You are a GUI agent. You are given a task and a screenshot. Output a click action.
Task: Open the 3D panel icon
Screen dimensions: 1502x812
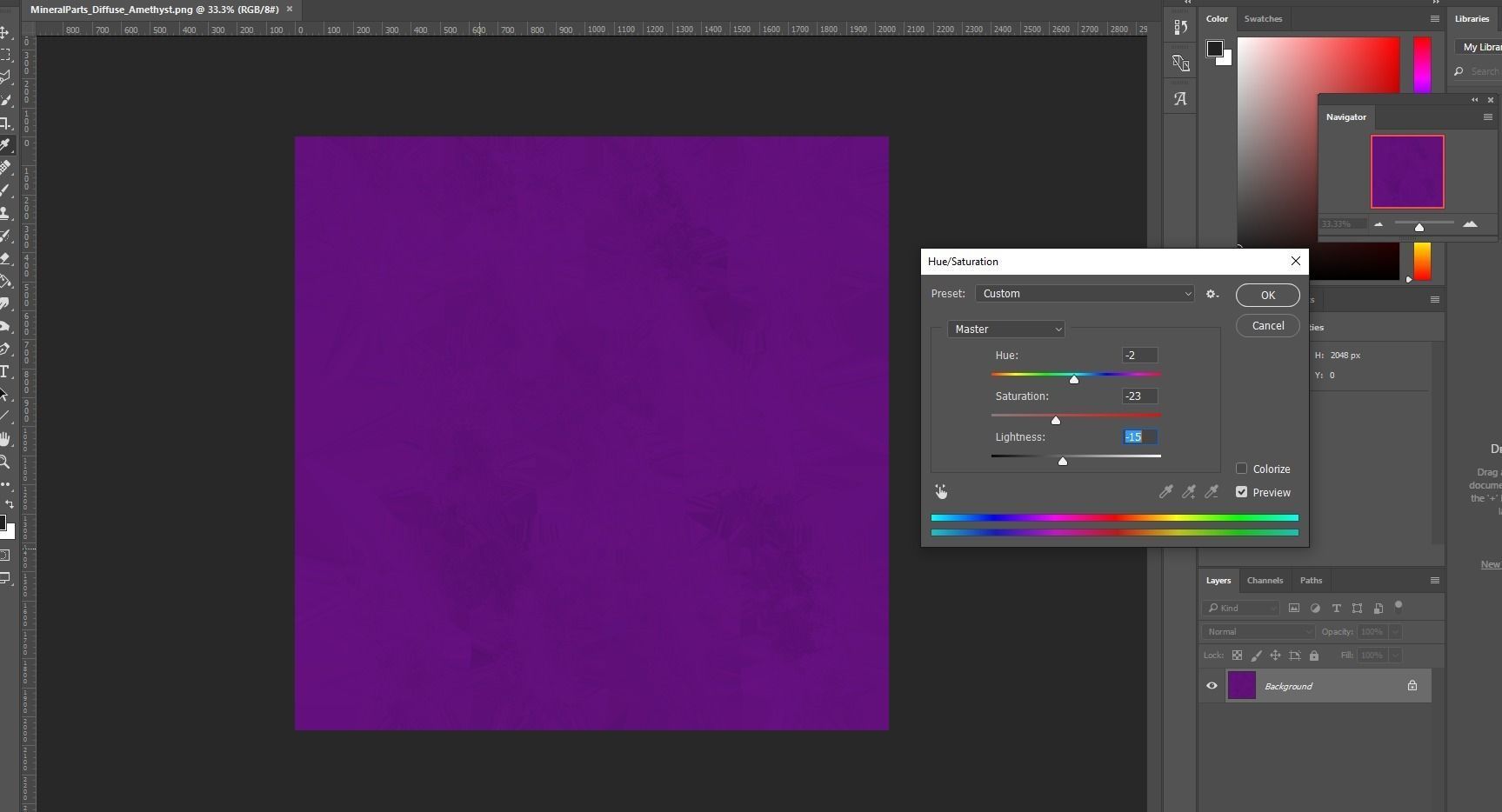(x=1180, y=63)
